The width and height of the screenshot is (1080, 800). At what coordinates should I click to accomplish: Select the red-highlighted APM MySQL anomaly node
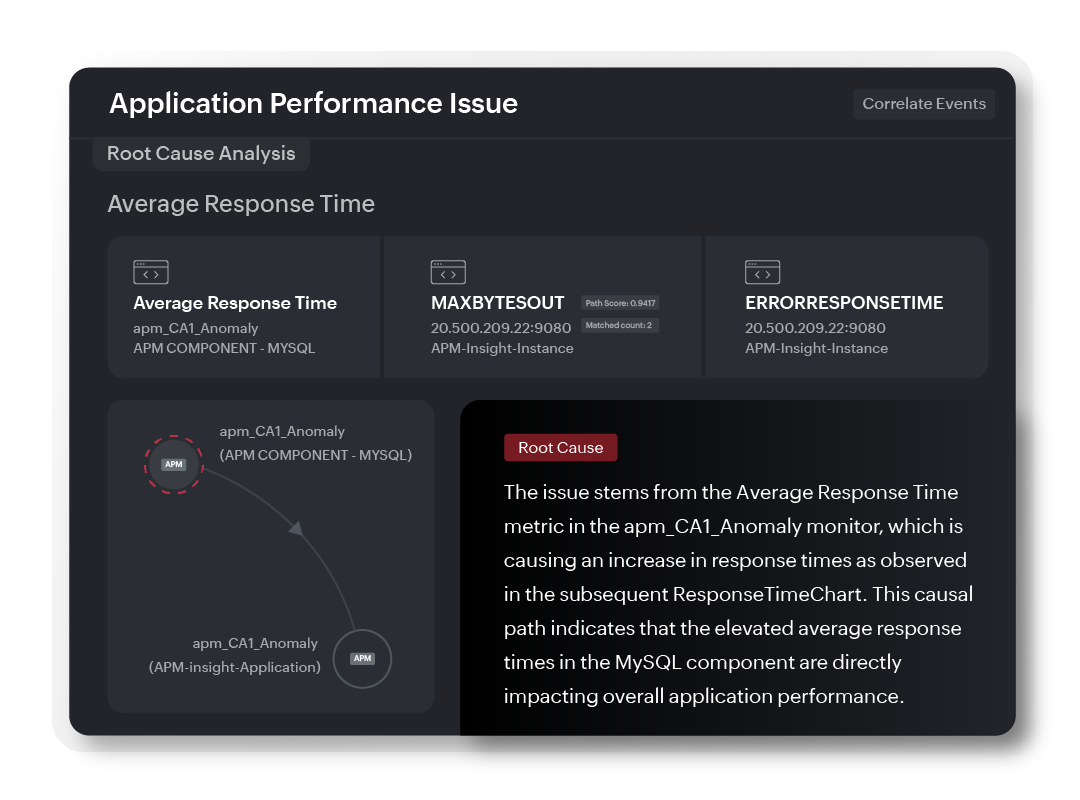click(173, 464)
